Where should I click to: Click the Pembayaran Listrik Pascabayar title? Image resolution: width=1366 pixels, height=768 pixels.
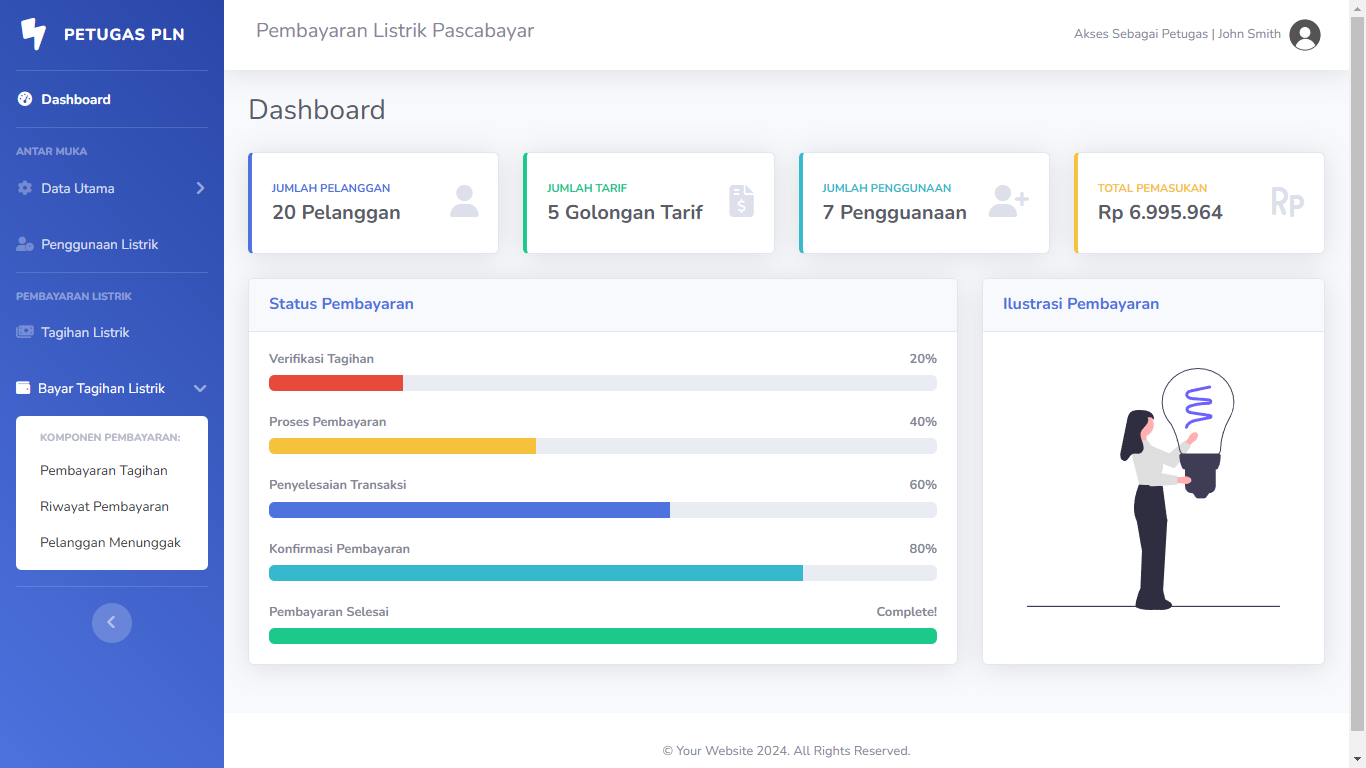[395, 31]
